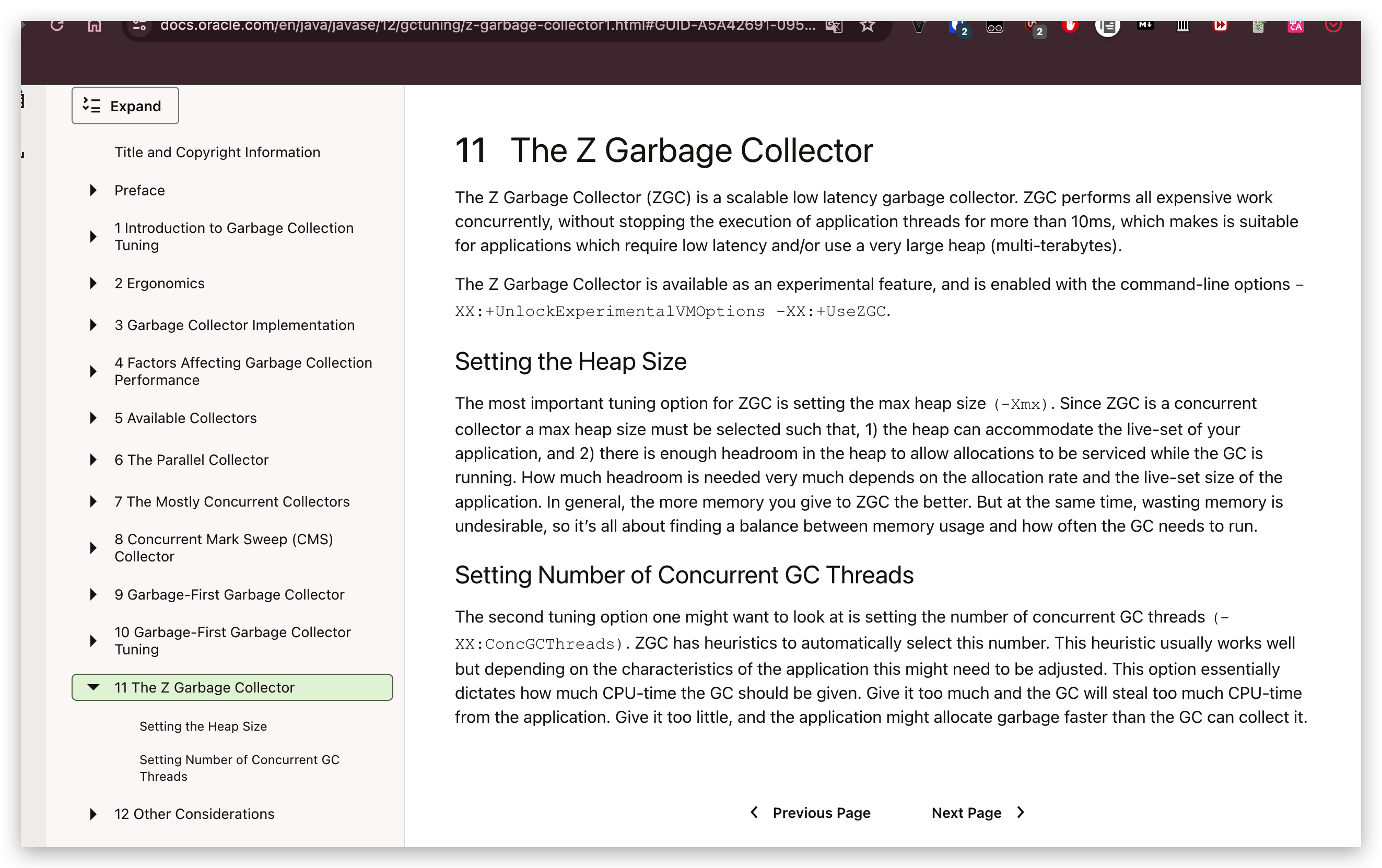Expand the Preface section
This screenshot has width=1382, height=868.
click(x=93, y=191)
